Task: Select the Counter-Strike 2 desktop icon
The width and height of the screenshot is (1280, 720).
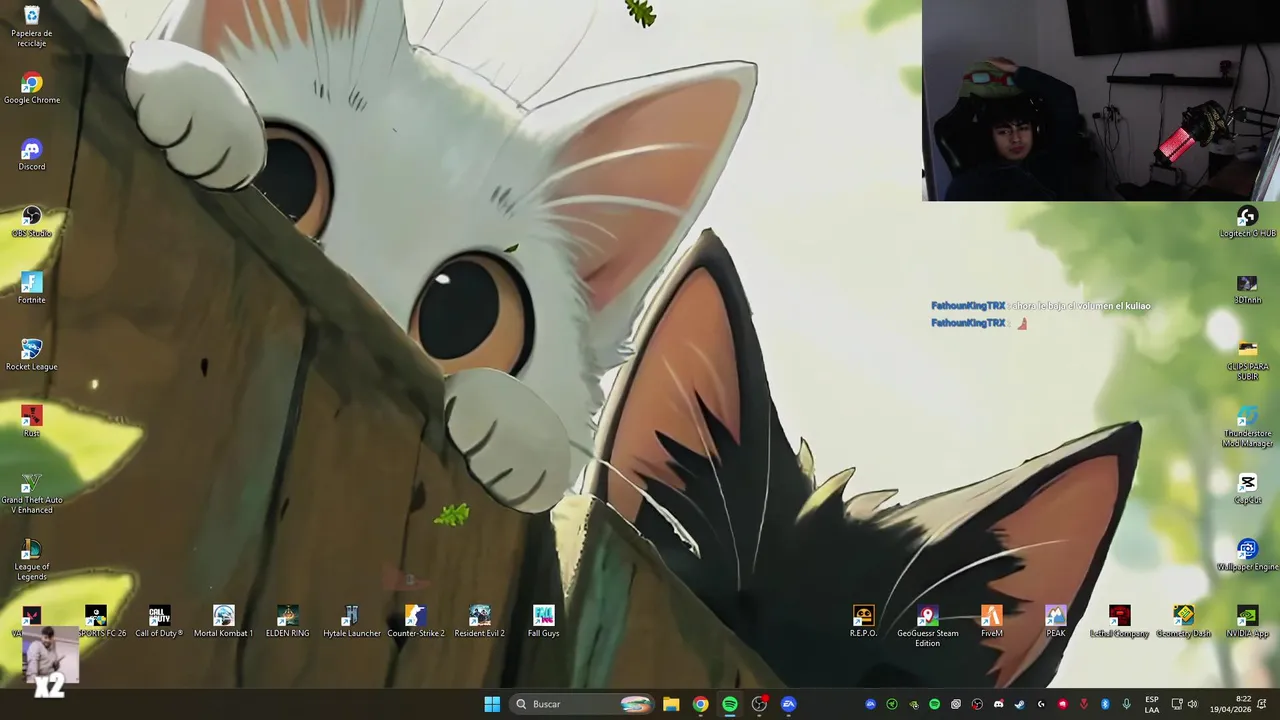Action: 415,622
